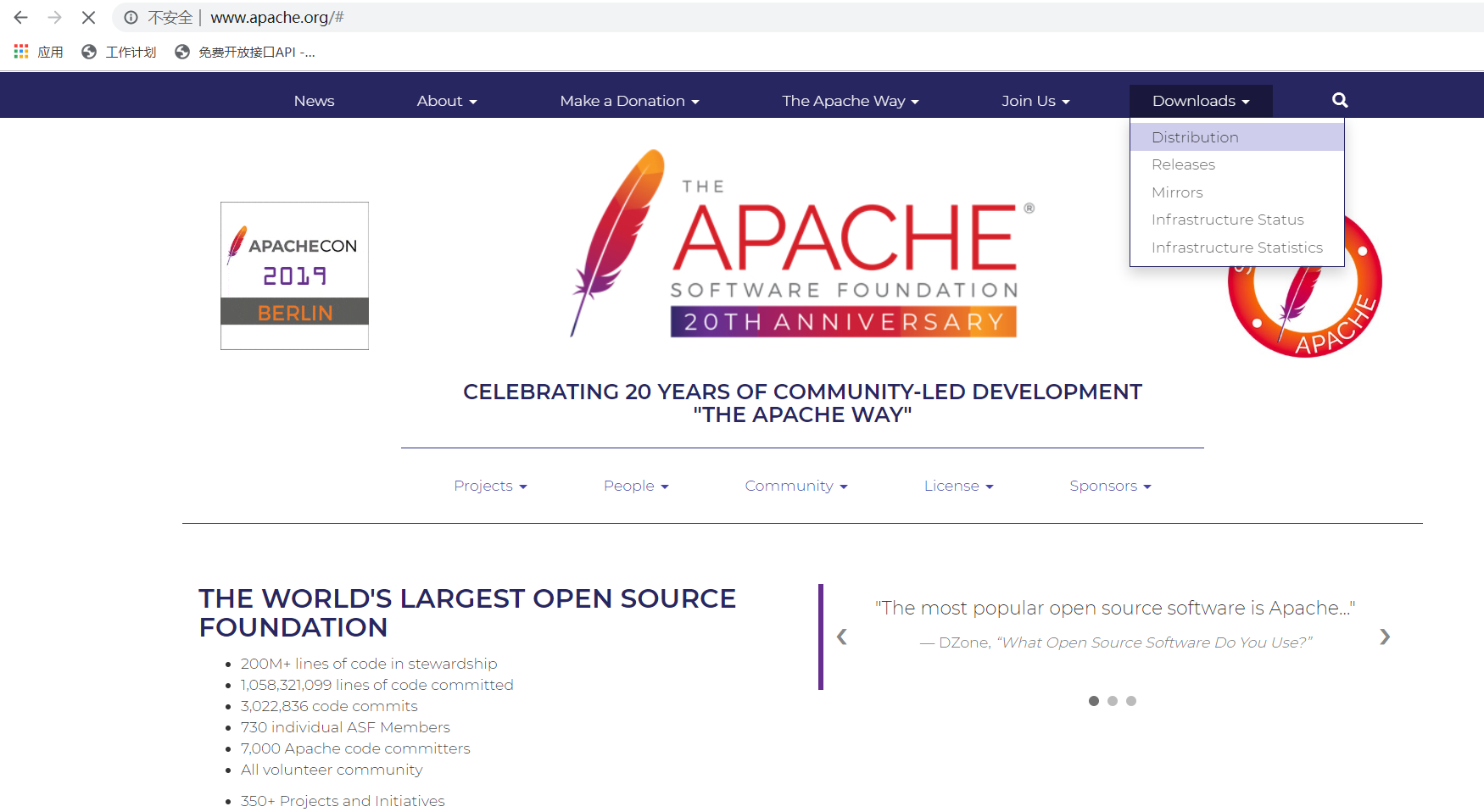Click the browser forward arrow

pyautogui.click(x=55, y=17)
